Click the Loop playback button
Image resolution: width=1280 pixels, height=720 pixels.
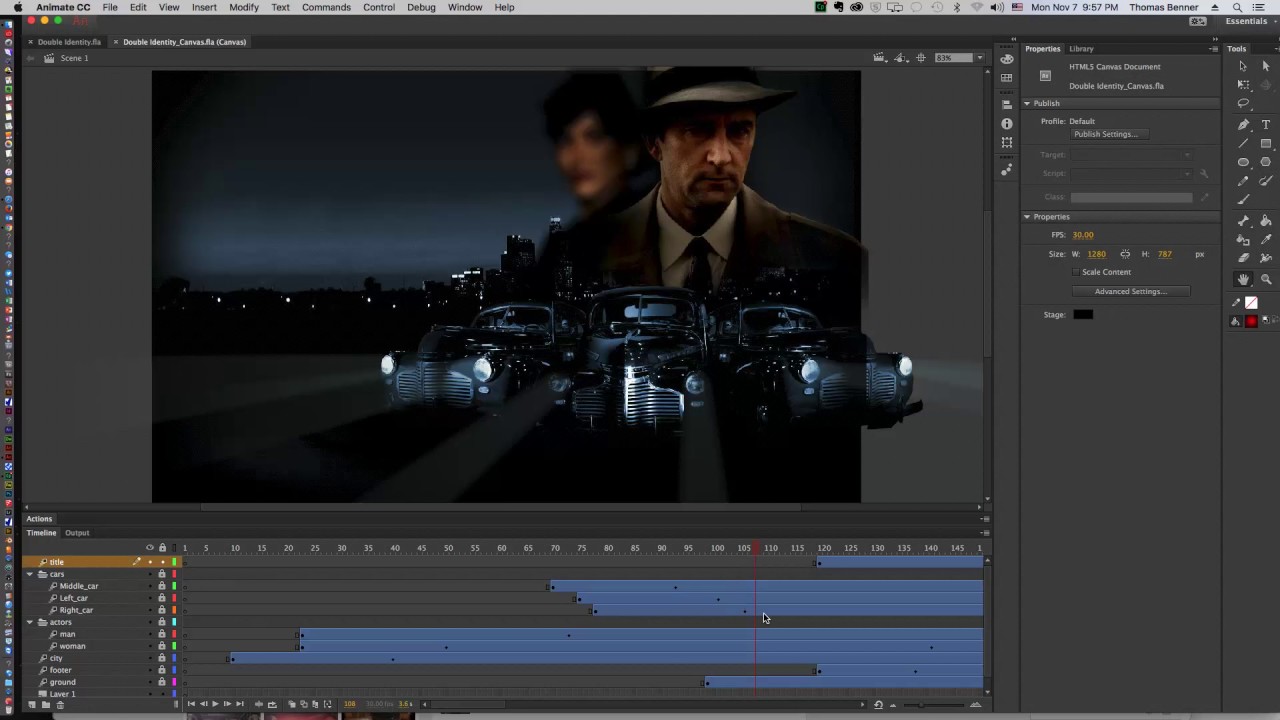coord(272,704)
